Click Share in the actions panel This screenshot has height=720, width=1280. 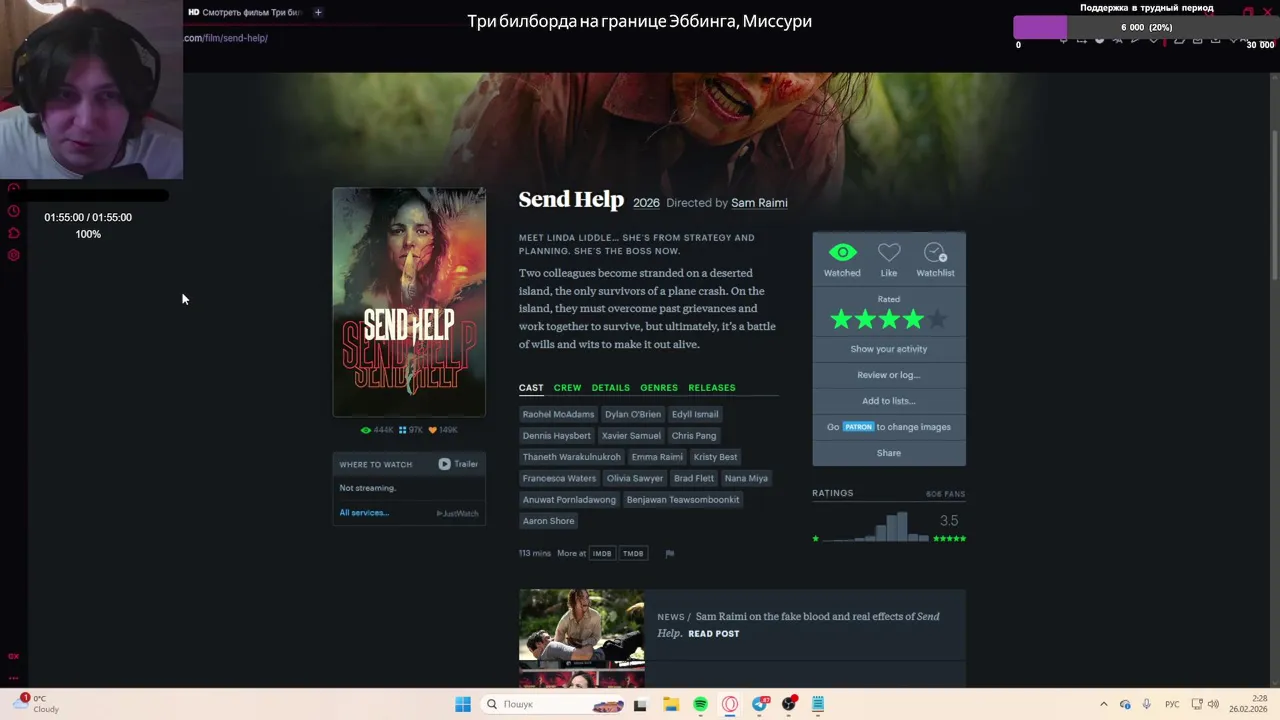point(889,453)
